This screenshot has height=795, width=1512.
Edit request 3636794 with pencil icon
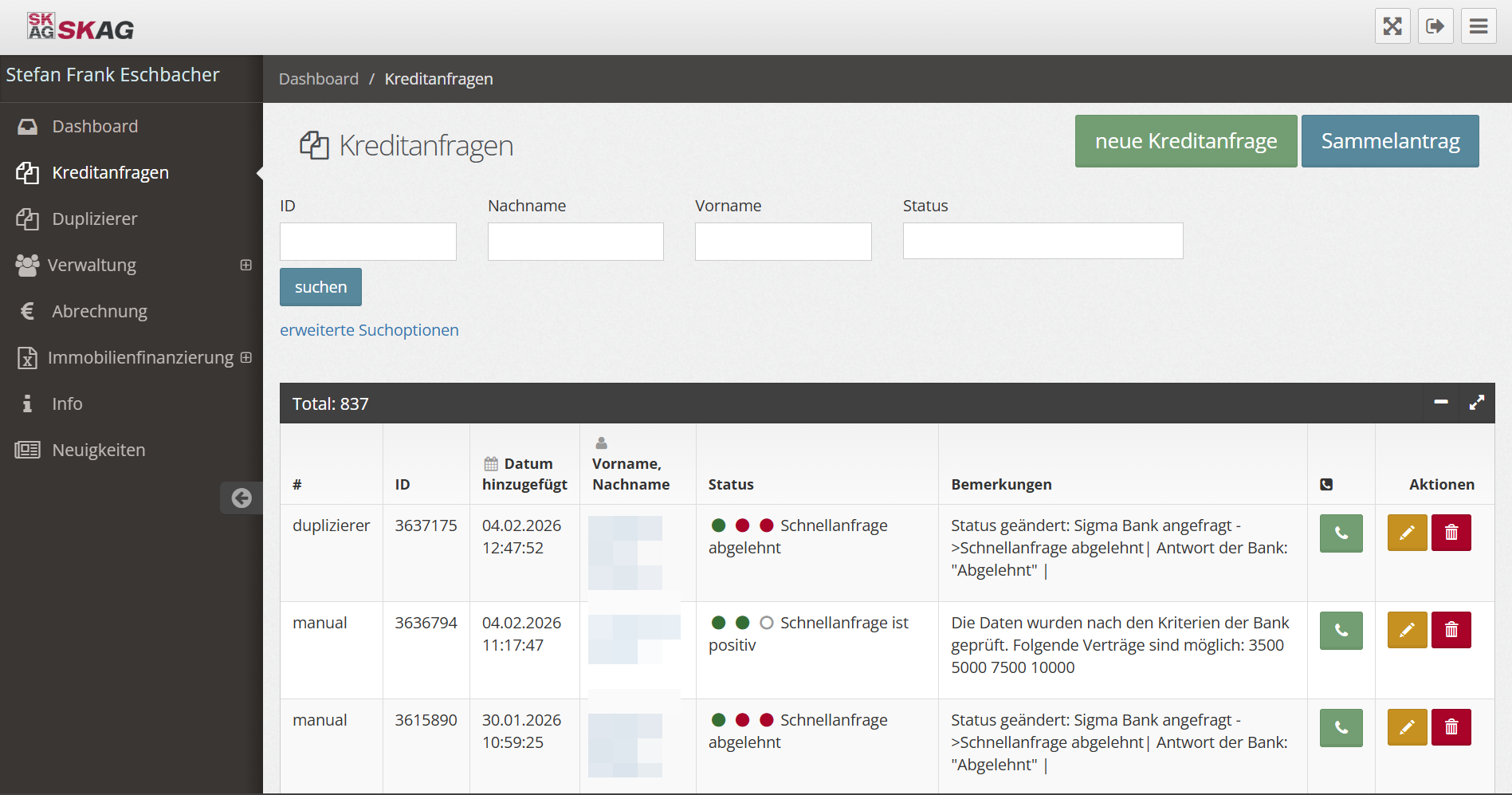(1408, 630)
